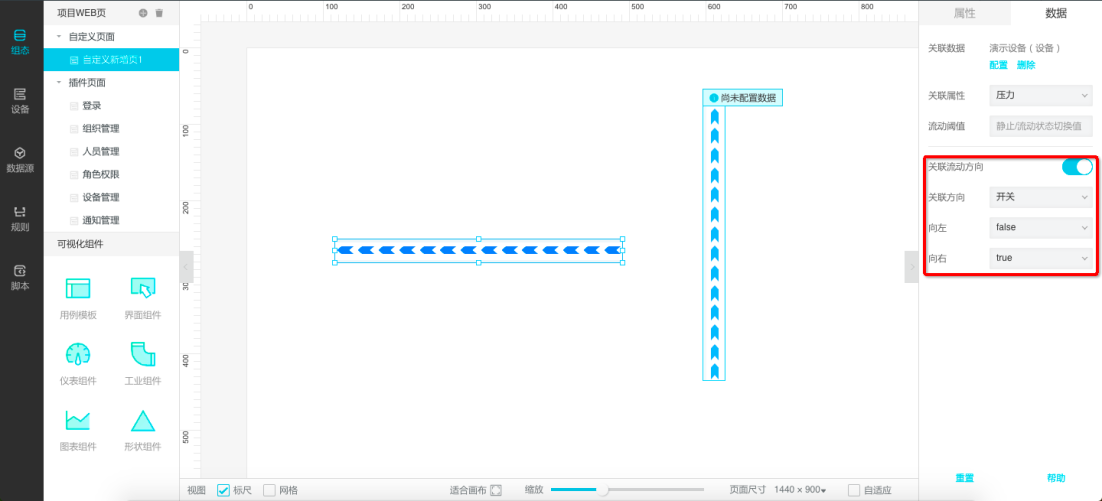
Task: Open the 角色权限 plugin page
Action: [101, 174]
